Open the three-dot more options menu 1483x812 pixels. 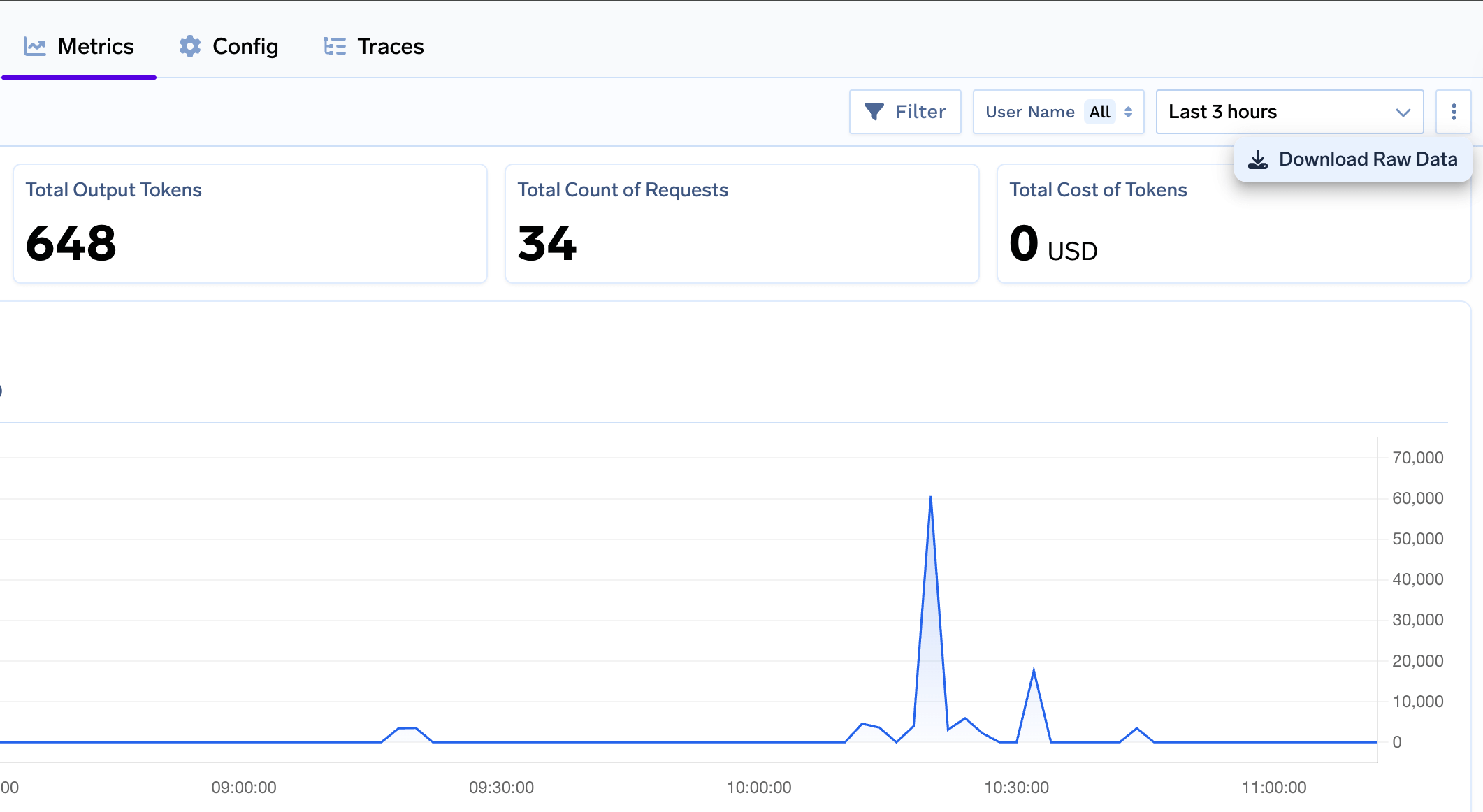1454,112
